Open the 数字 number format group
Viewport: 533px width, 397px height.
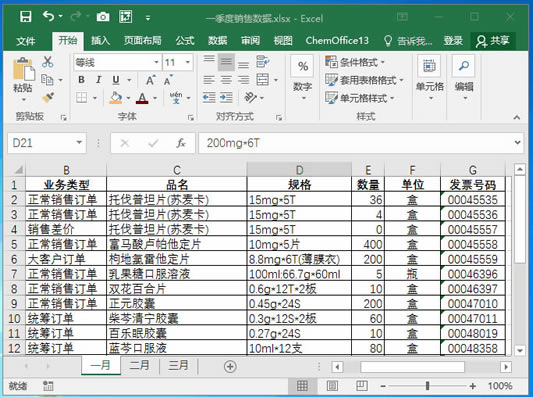(303, 79)
